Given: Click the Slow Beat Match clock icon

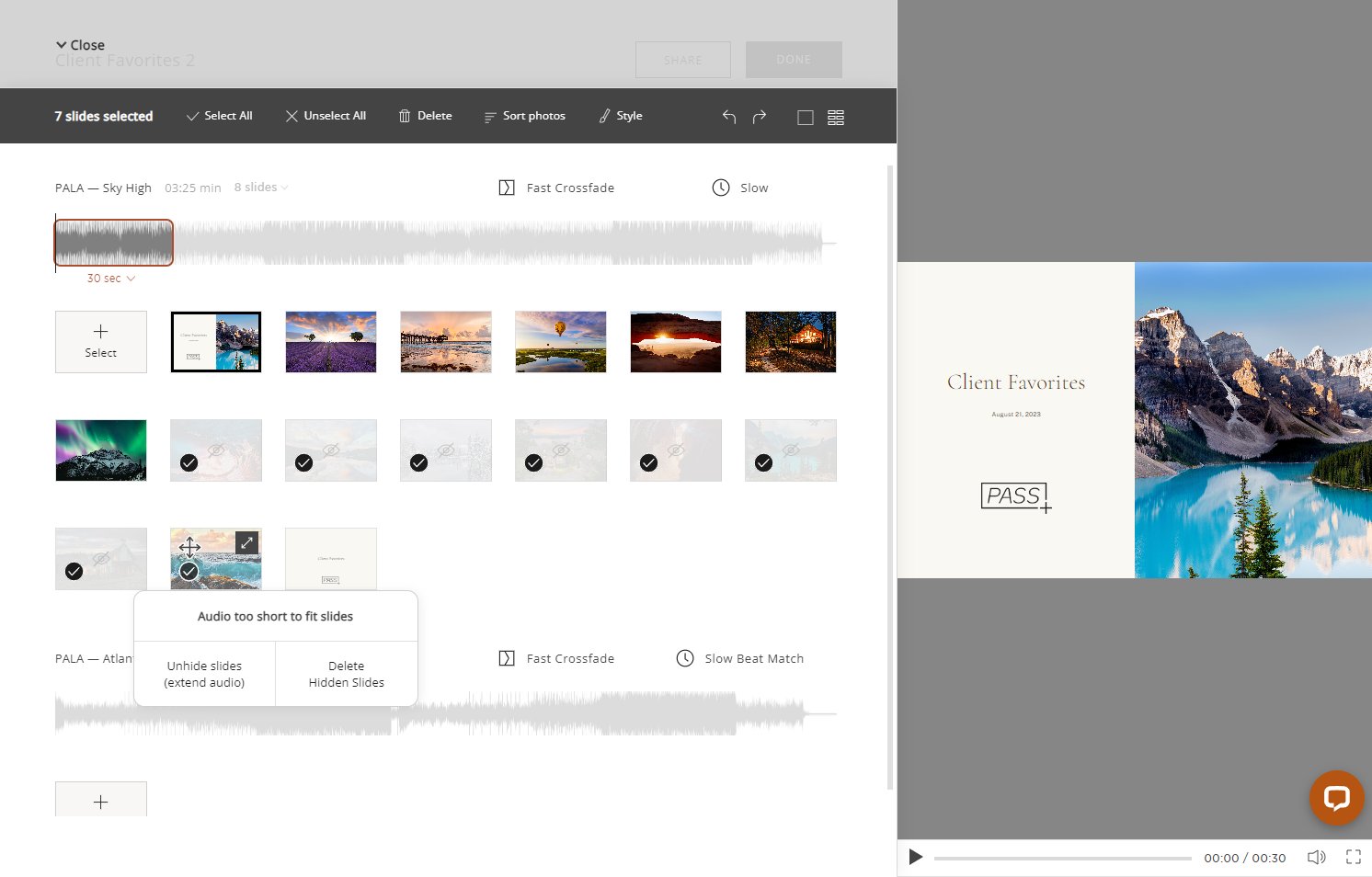Looking at the screenshot, I should click(x=685, y=658).
